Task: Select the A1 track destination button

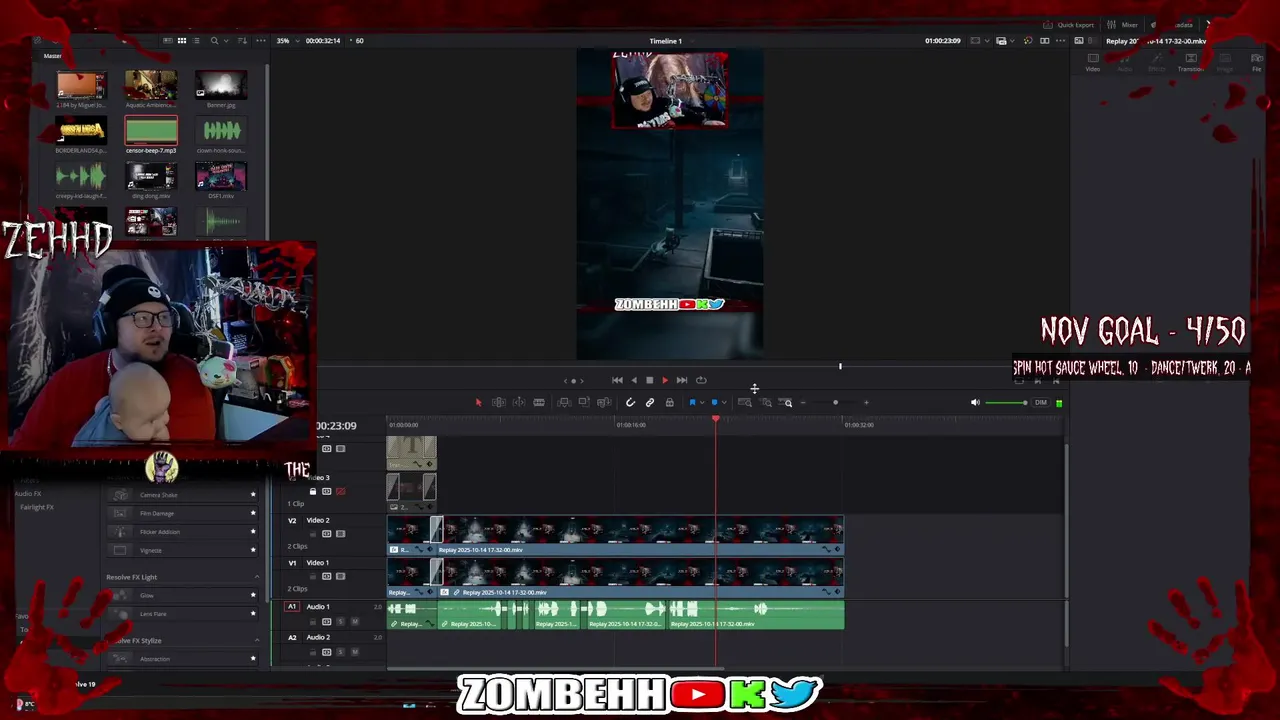Action: (292, 606)
